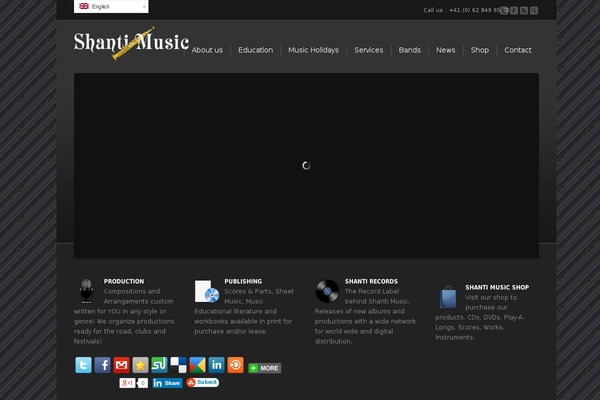Screen dimensions: 600x400
Task: Share on LinkedIn square icon
Action: (x=216, y=365)
